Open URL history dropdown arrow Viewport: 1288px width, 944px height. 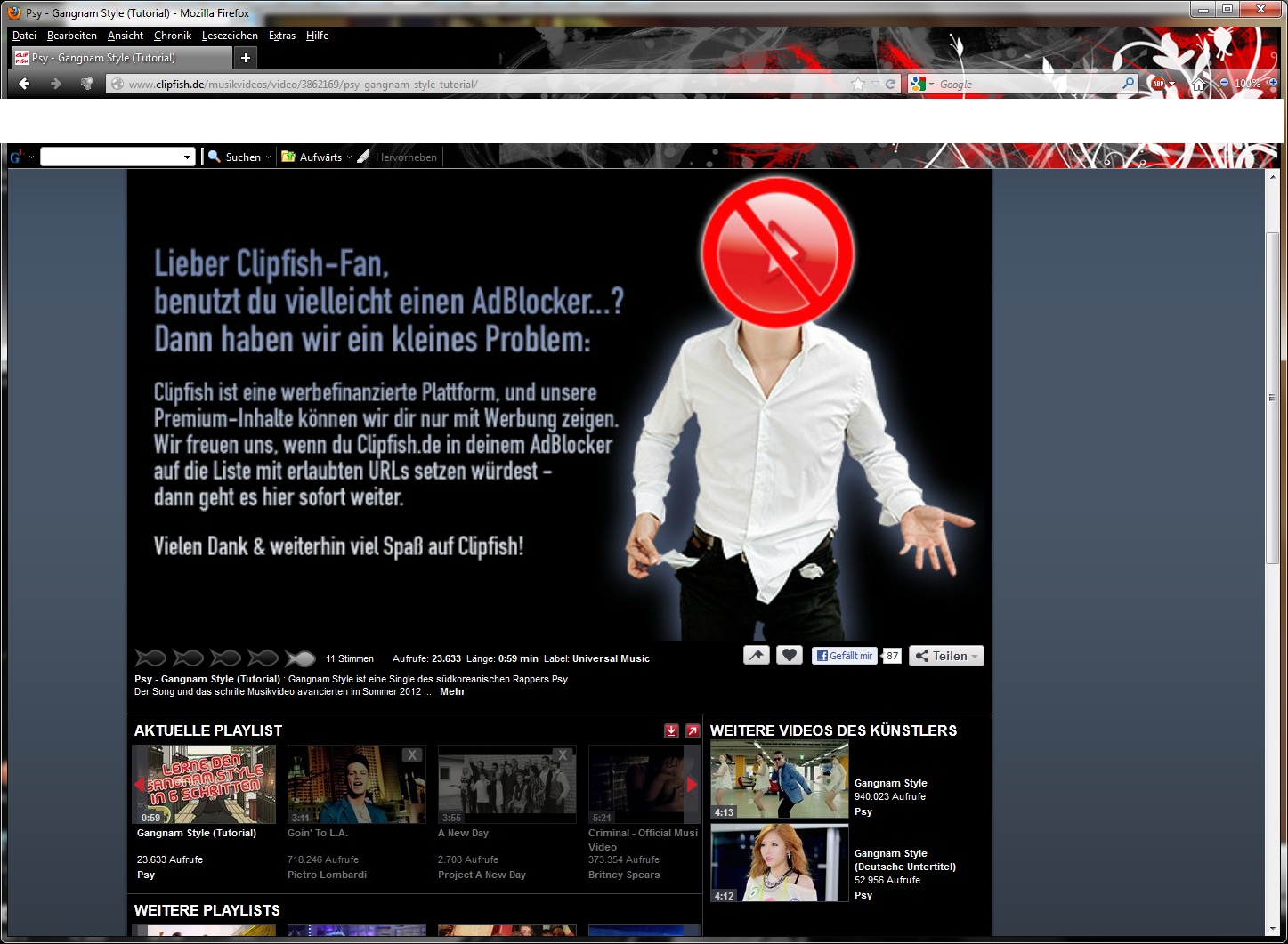coord(875,84)
